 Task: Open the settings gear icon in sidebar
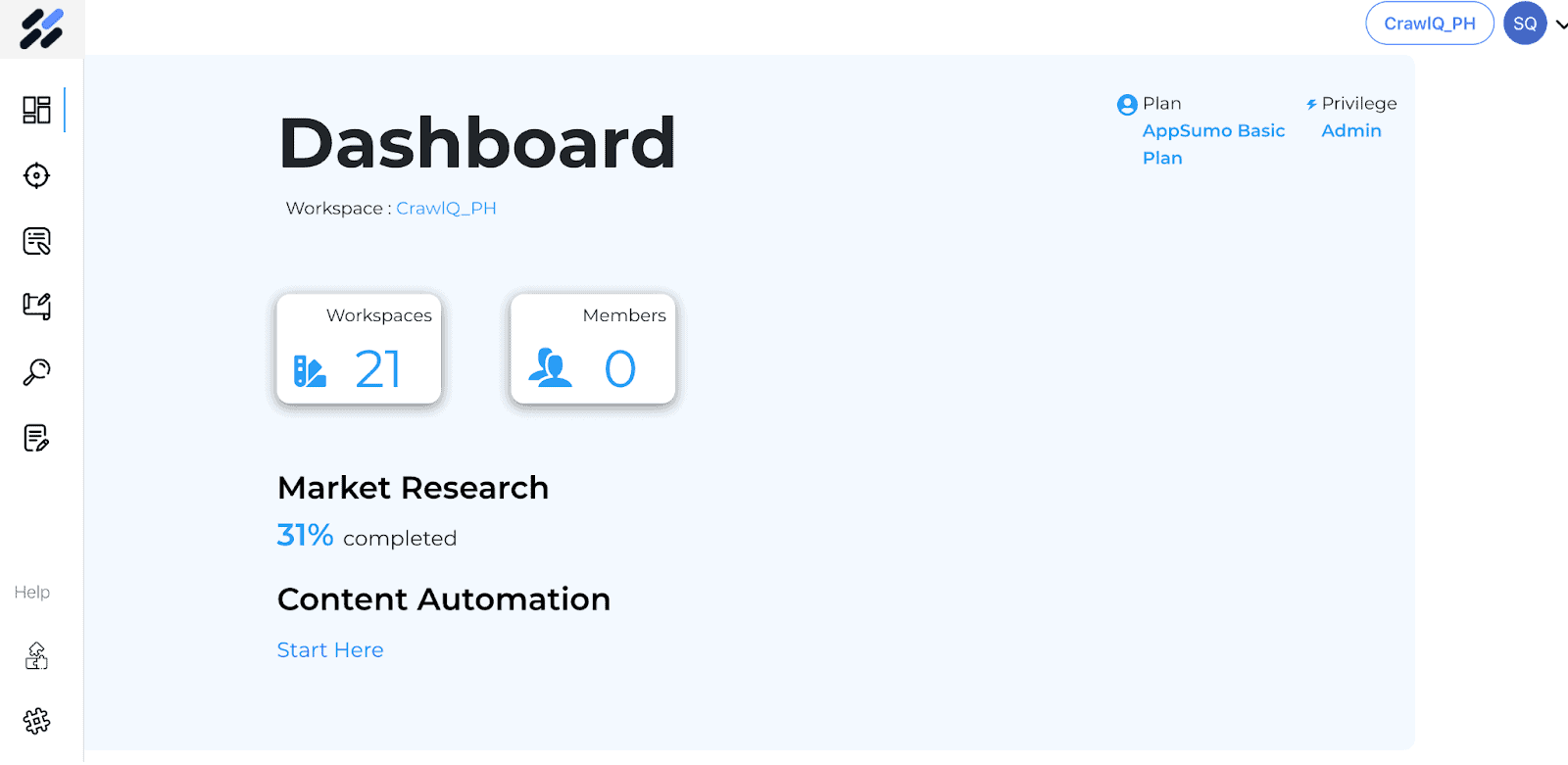point(36,721)
